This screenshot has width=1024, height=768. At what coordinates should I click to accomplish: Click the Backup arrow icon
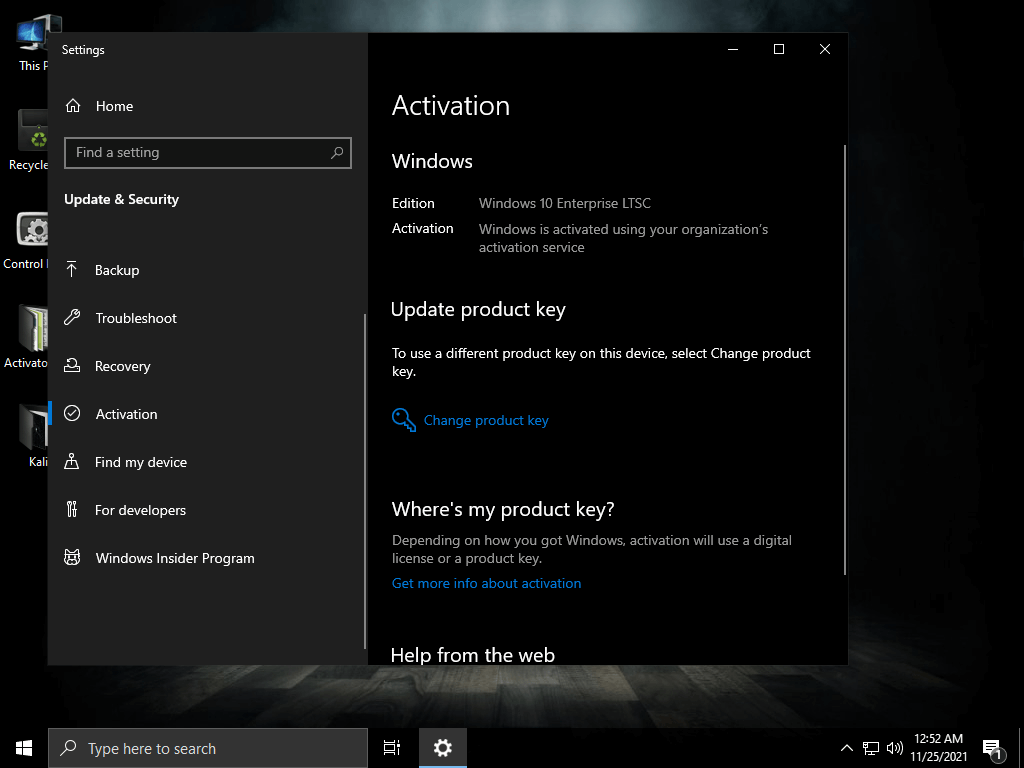(72, 269)
